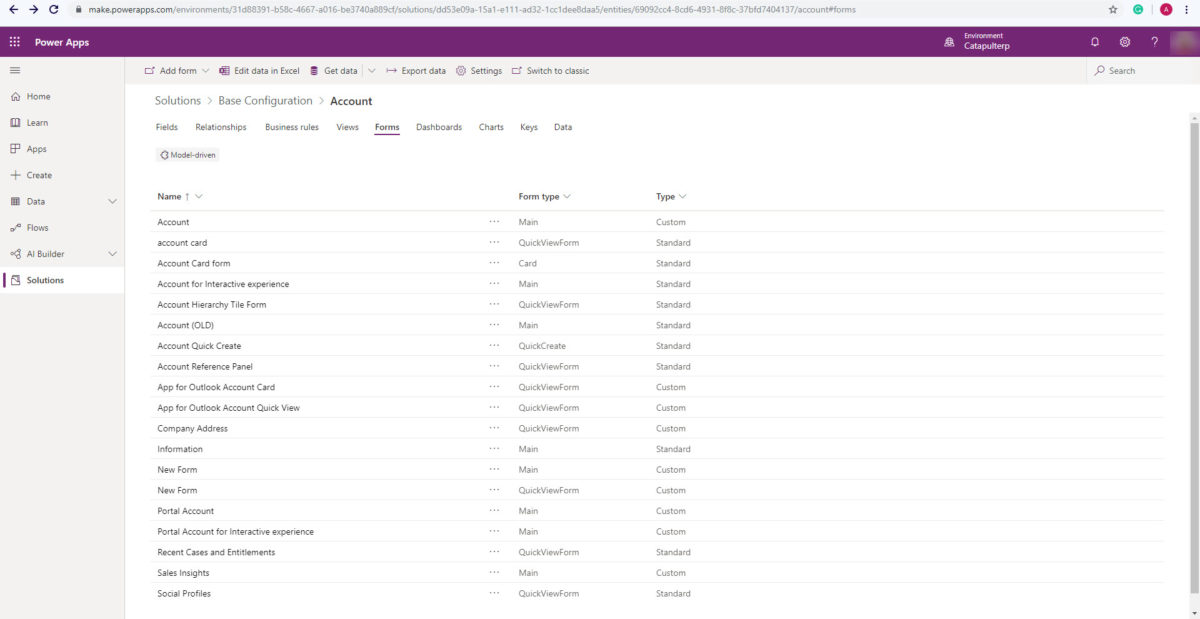The image size is (1200, 619).
Task: Select Create in the sidebar
Action: (39, 175)
